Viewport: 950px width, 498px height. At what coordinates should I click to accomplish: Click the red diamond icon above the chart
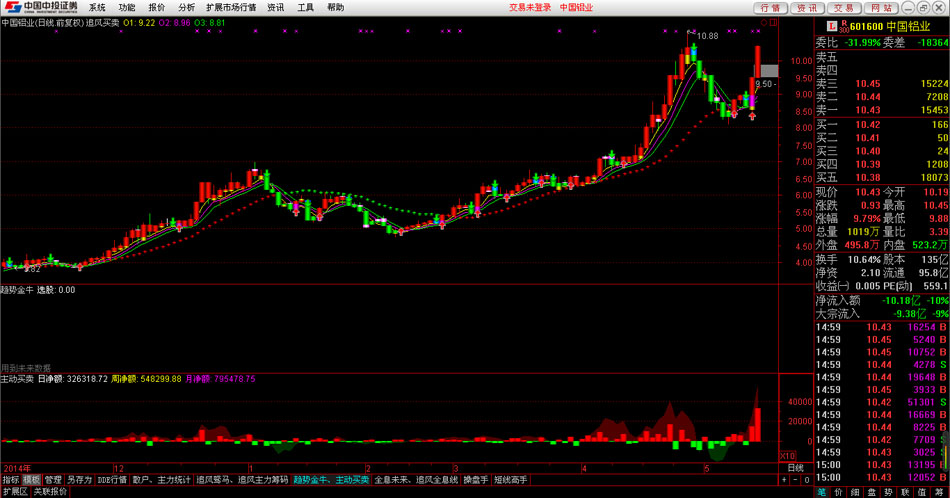pyautogui.click(x=764, y=22)
